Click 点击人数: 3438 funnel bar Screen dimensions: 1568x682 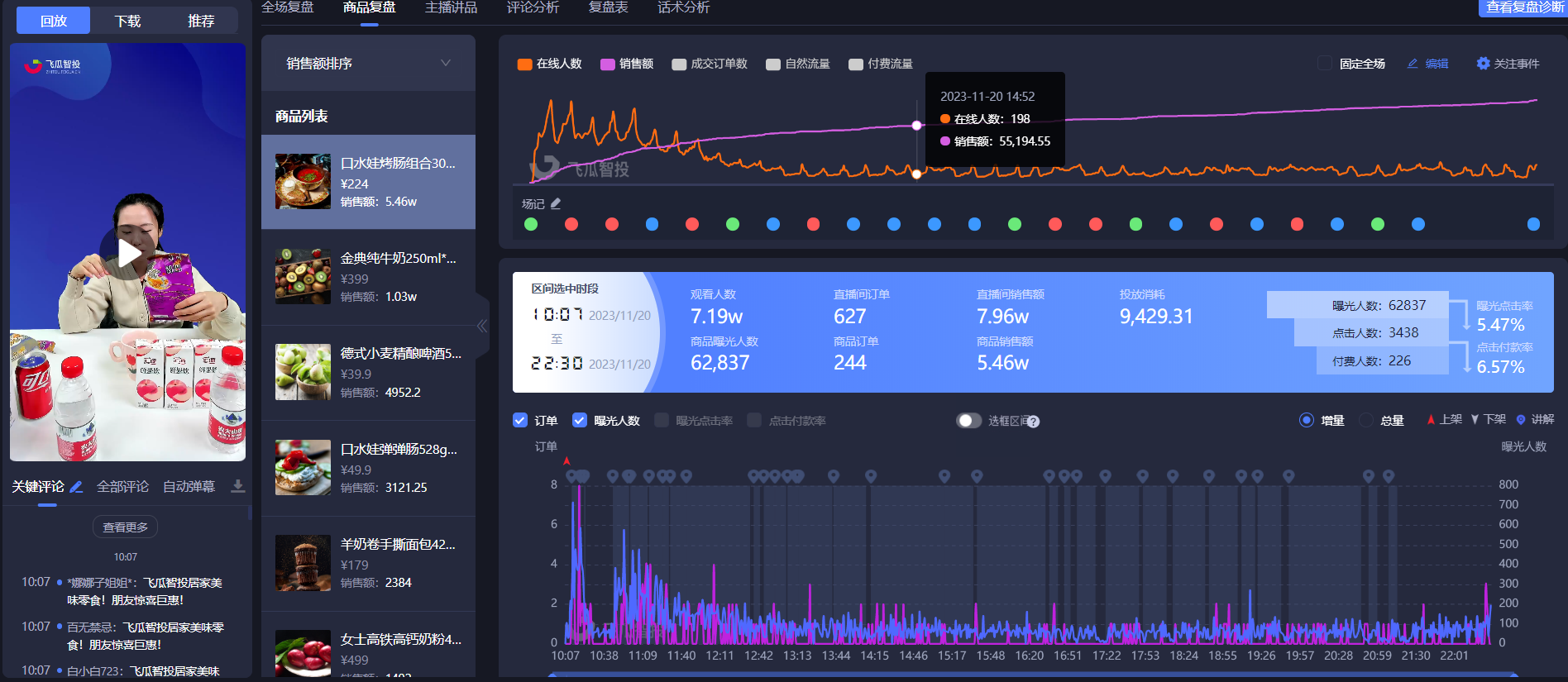click(x=1371, y=332)
